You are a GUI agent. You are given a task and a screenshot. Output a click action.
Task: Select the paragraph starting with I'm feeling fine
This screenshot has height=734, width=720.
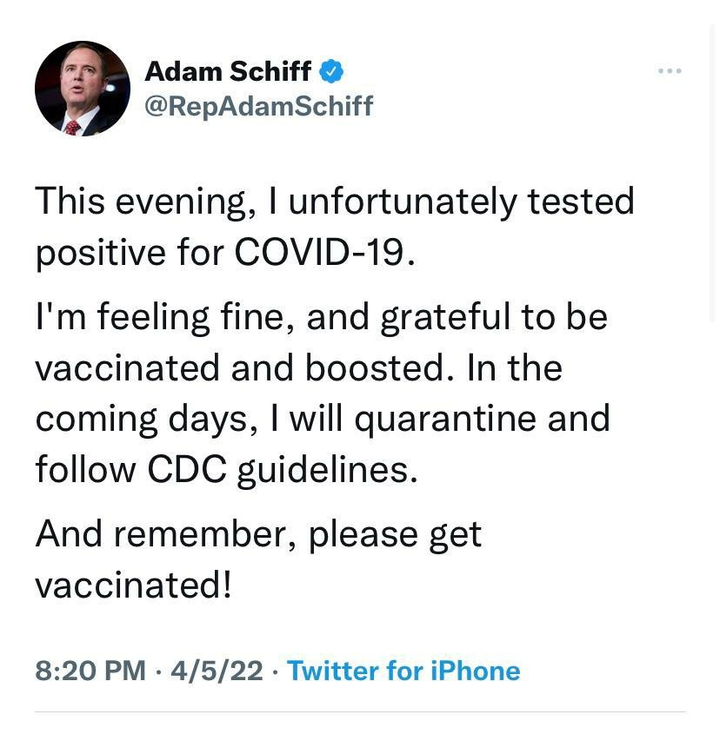pos(323,394)
